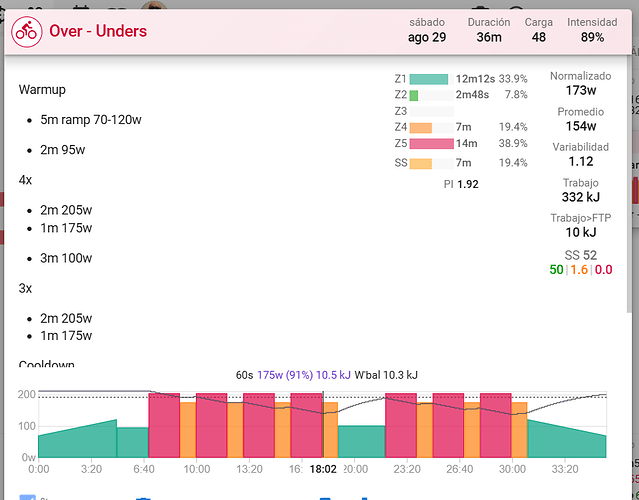Click the cooldown ramp segment at chart end

(567, 442)
